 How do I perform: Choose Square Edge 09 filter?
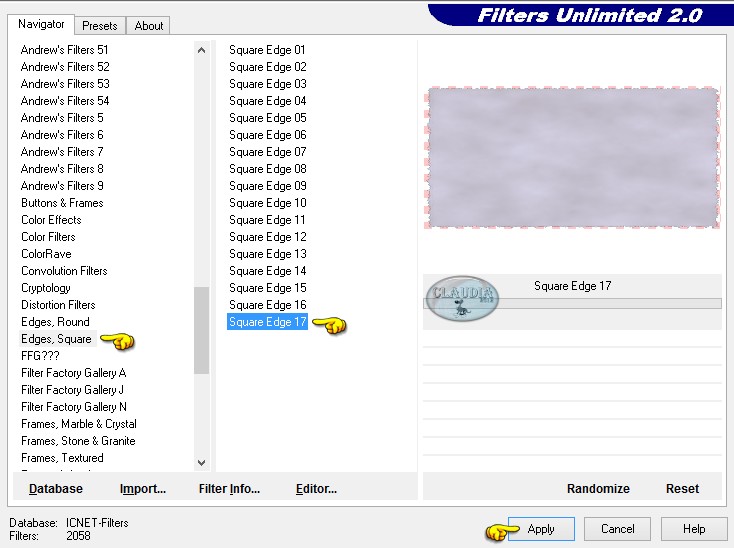point(268,186)
